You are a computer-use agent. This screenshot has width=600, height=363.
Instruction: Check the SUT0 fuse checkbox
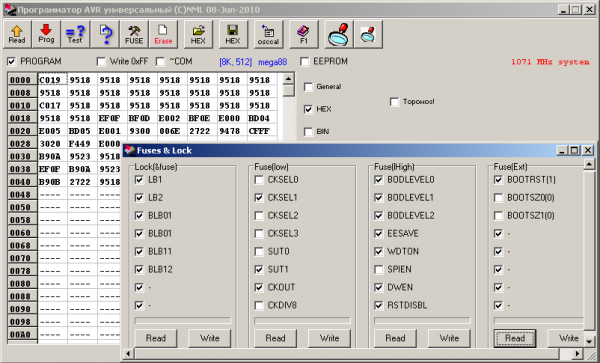tap(259, 252)
